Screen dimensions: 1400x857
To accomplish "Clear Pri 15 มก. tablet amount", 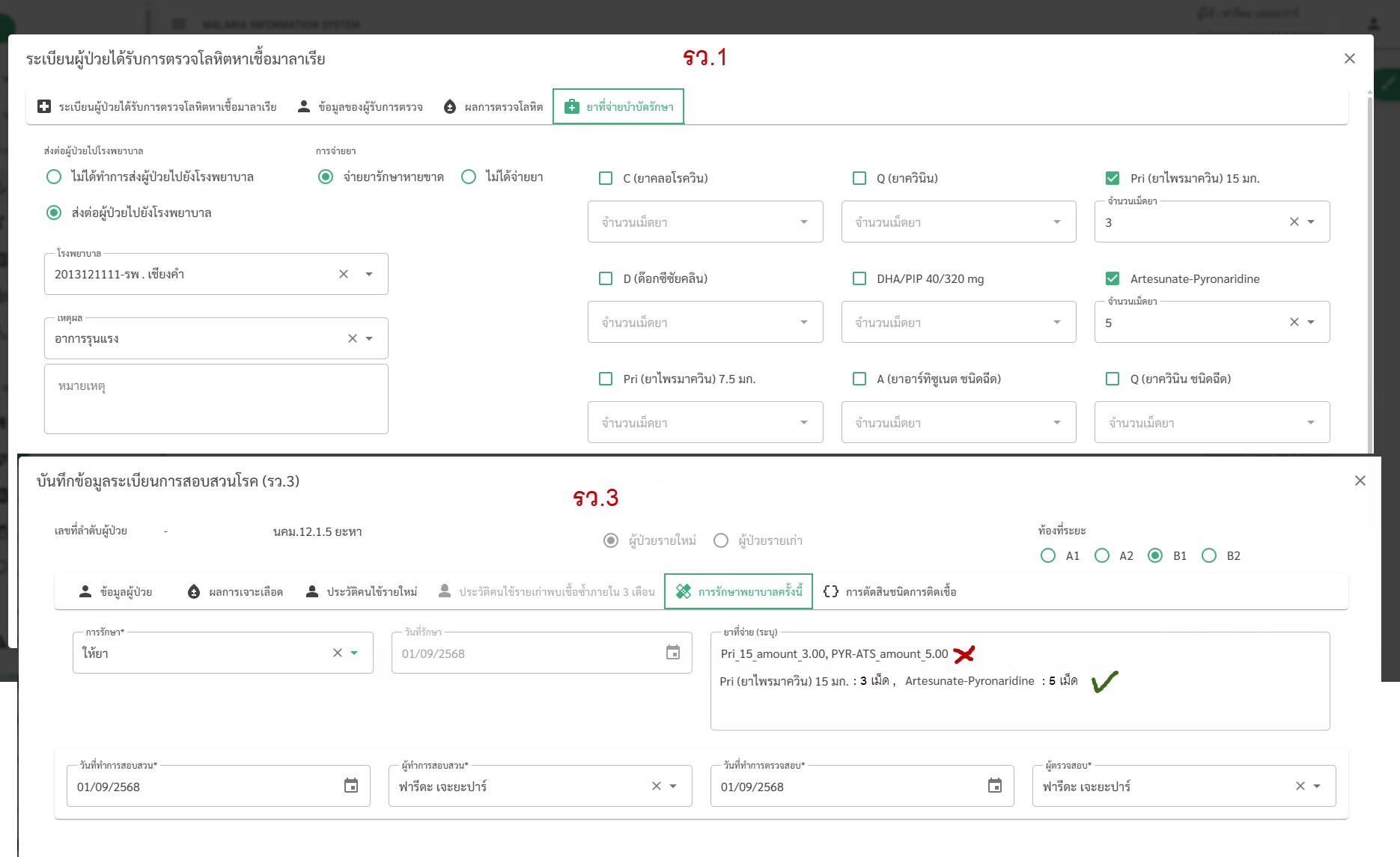I will point(1294,222).
